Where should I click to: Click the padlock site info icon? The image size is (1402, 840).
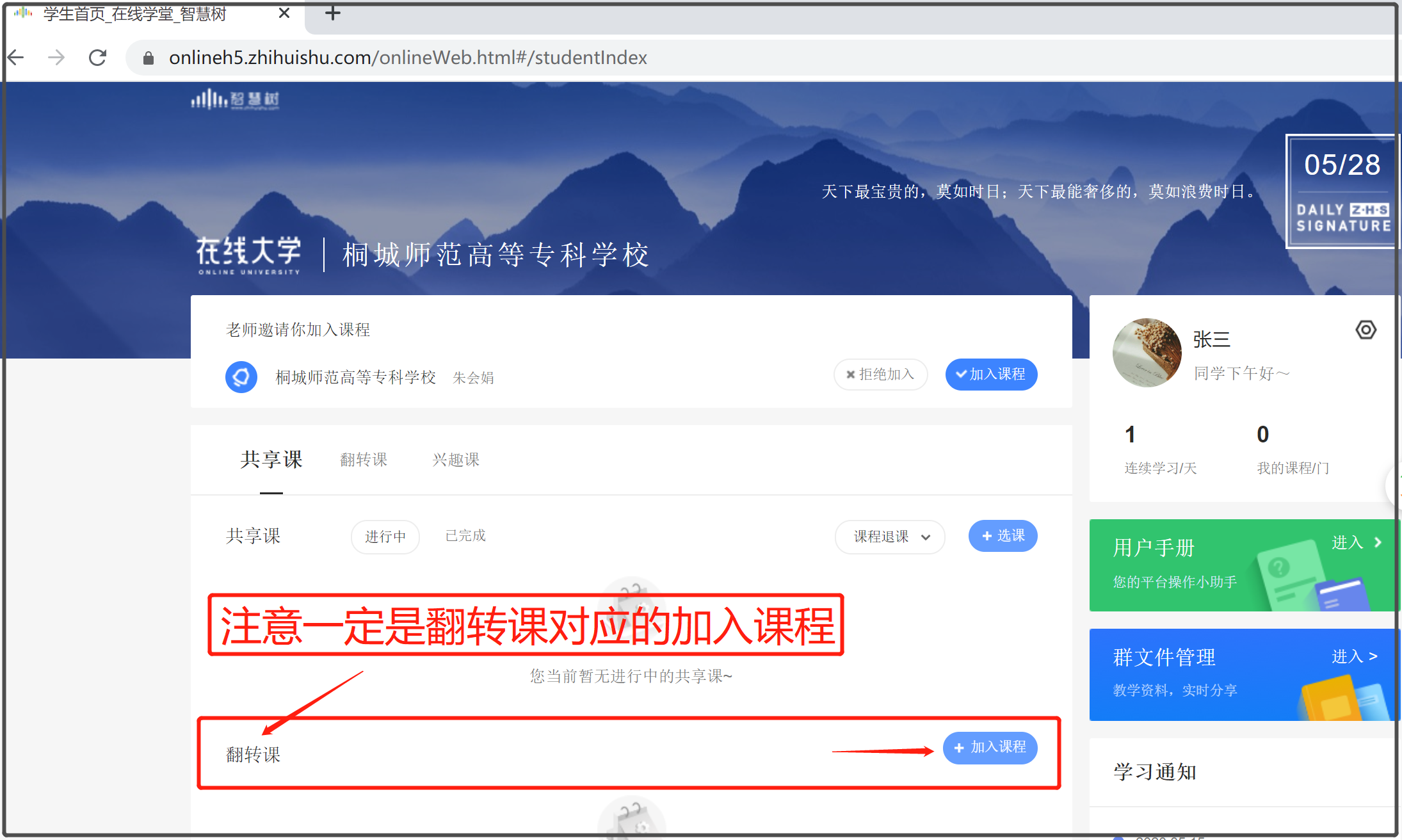click(x=149, y=58)
